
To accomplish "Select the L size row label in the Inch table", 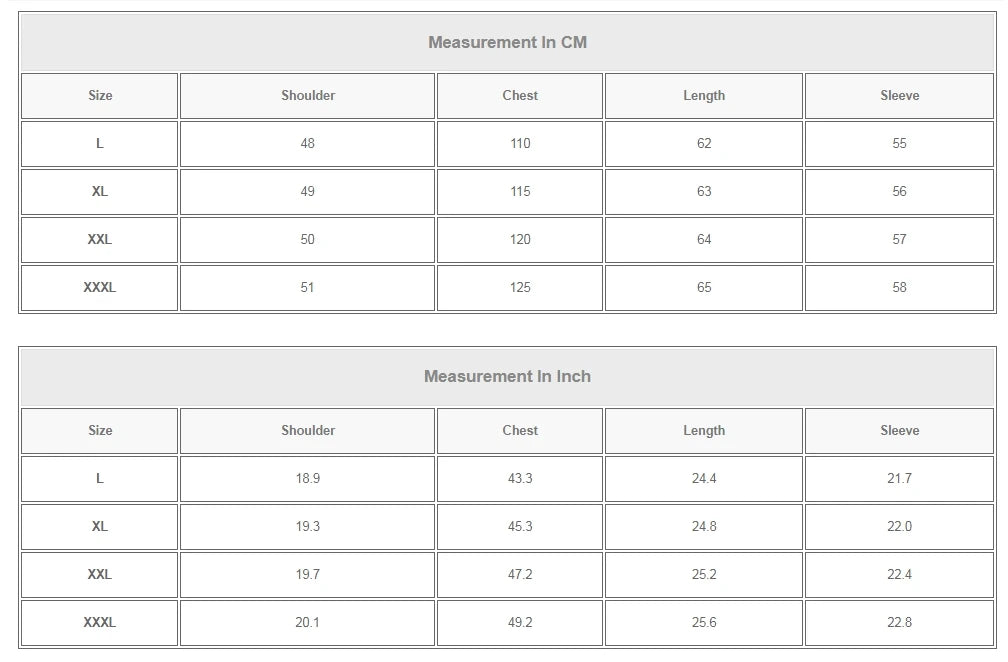I will (100, 479).
